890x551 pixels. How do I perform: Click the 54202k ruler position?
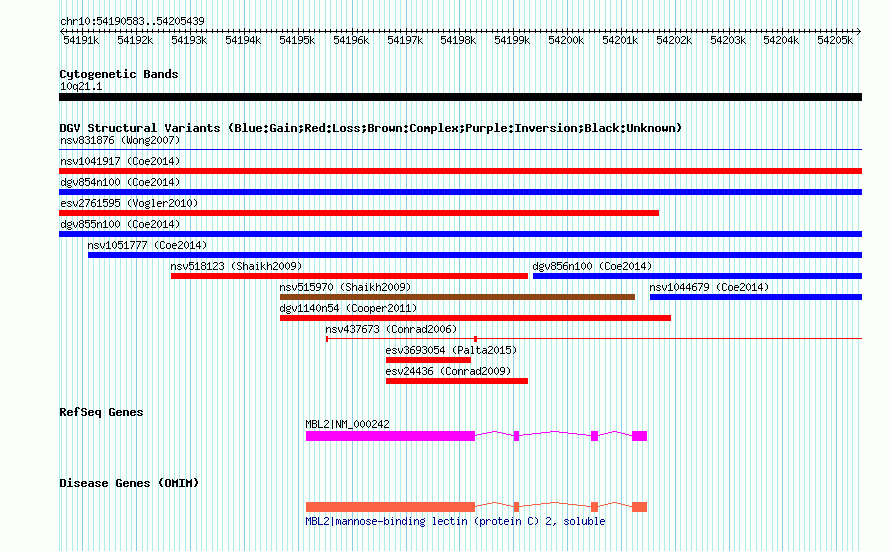pos(674,40)
